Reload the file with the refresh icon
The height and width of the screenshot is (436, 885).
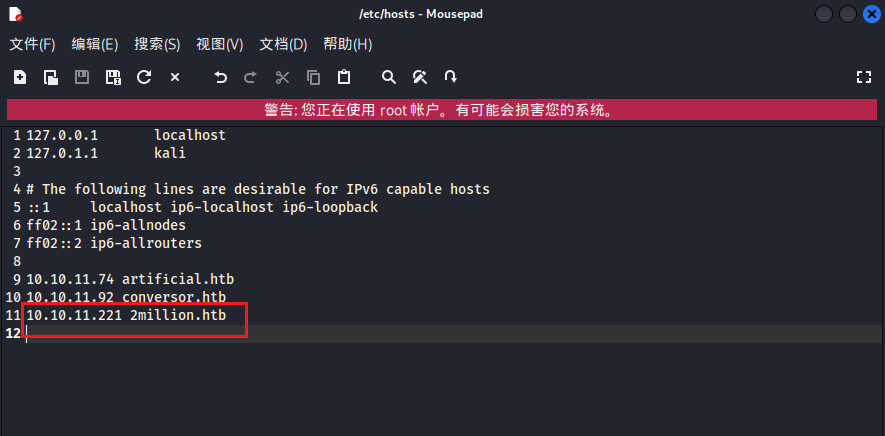(x=144, y=77)
